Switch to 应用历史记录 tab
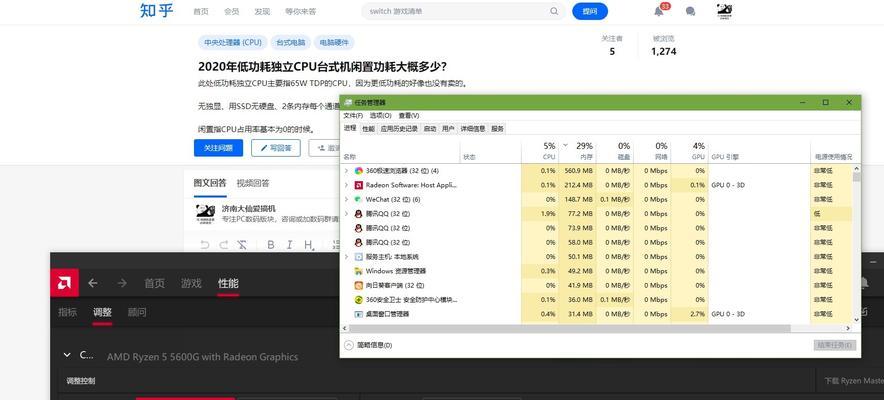 point(399,128)
